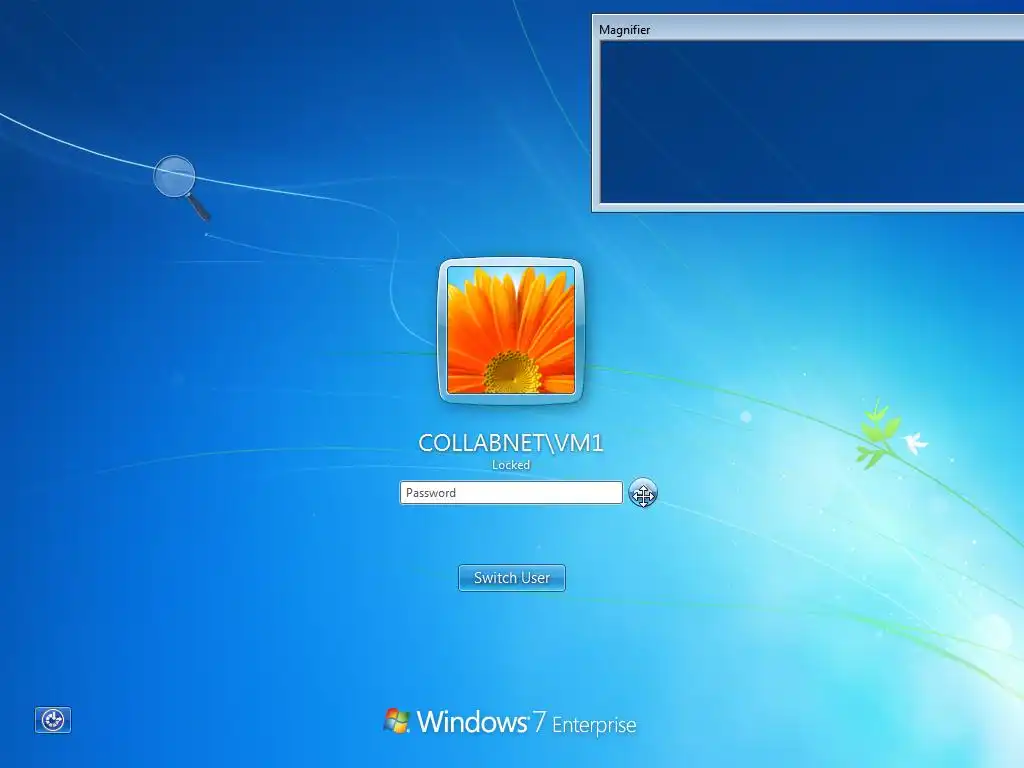Viewport: 1024px width, 768px height.
Task: Click the Locked status text
Action: 511,465
